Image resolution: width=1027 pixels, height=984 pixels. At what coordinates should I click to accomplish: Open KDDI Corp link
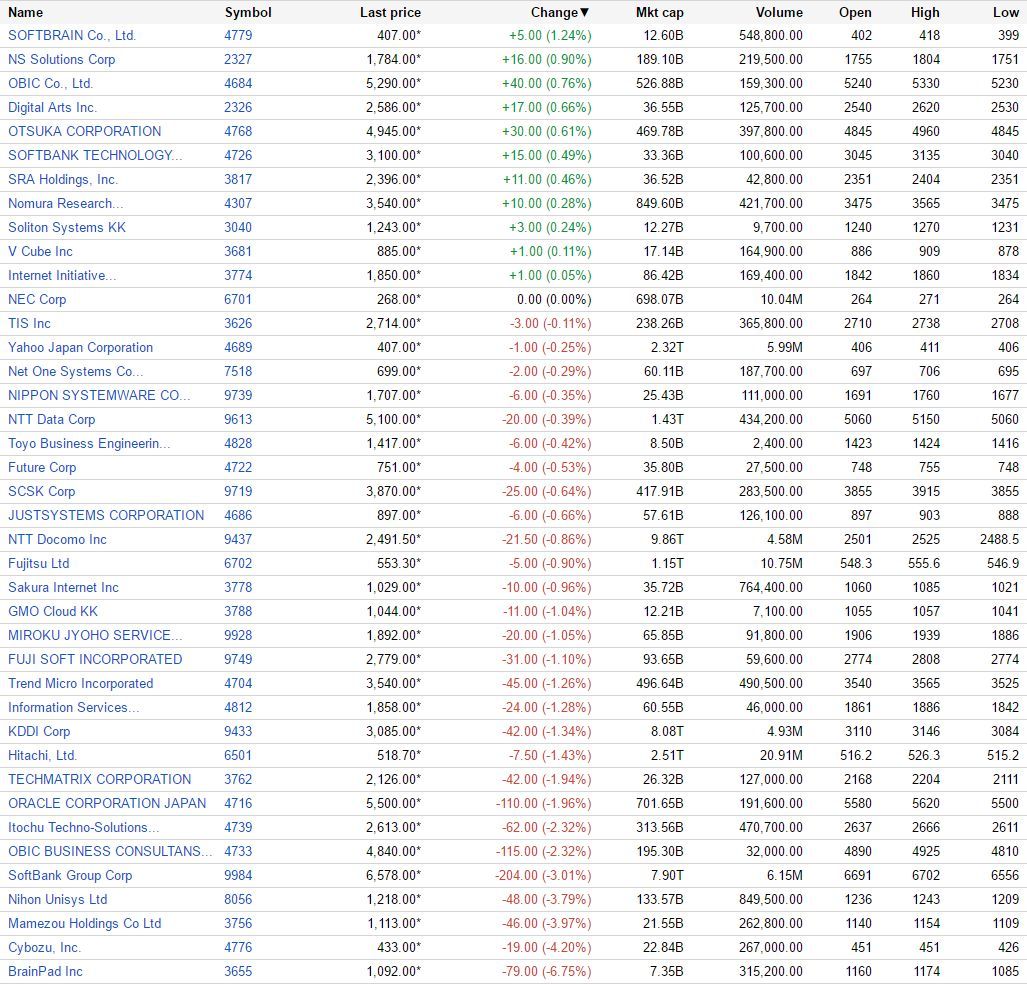coord(39,732)
